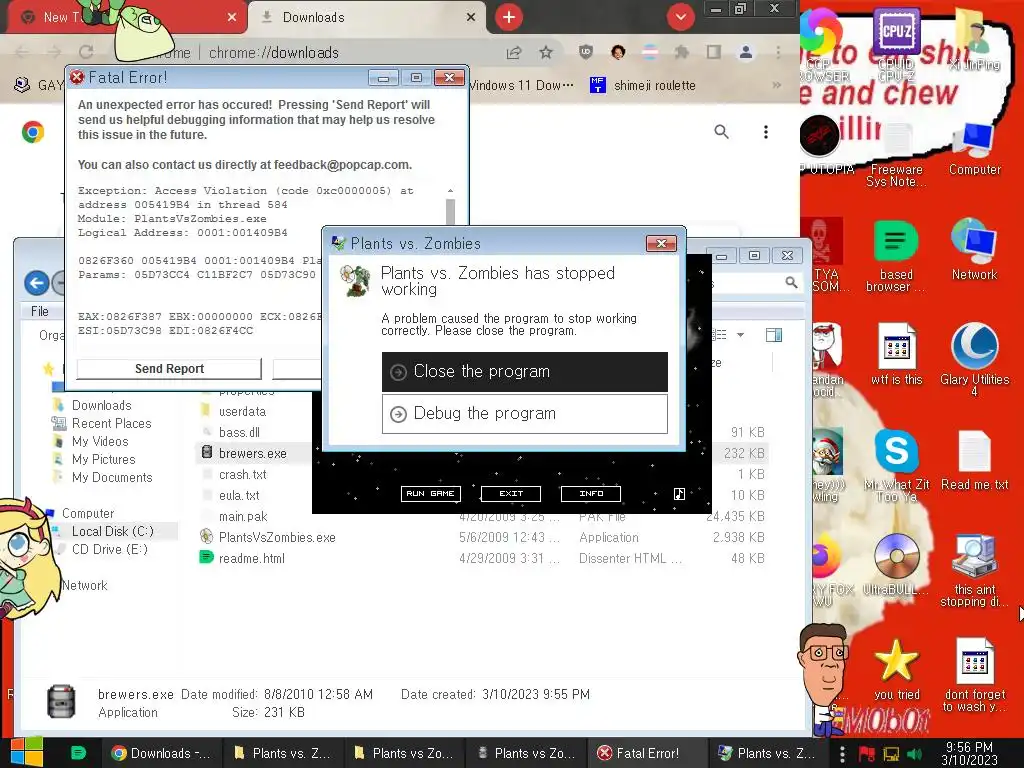Open the Windows Start button
The image size is (1024, 768).
coord(26,752)
